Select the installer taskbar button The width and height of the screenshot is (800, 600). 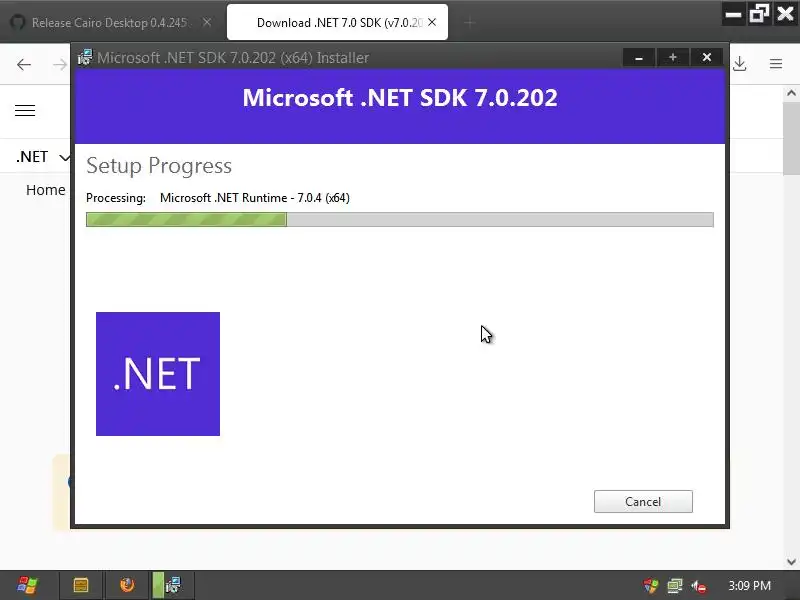pyautogui.click(x=173, y=585)
